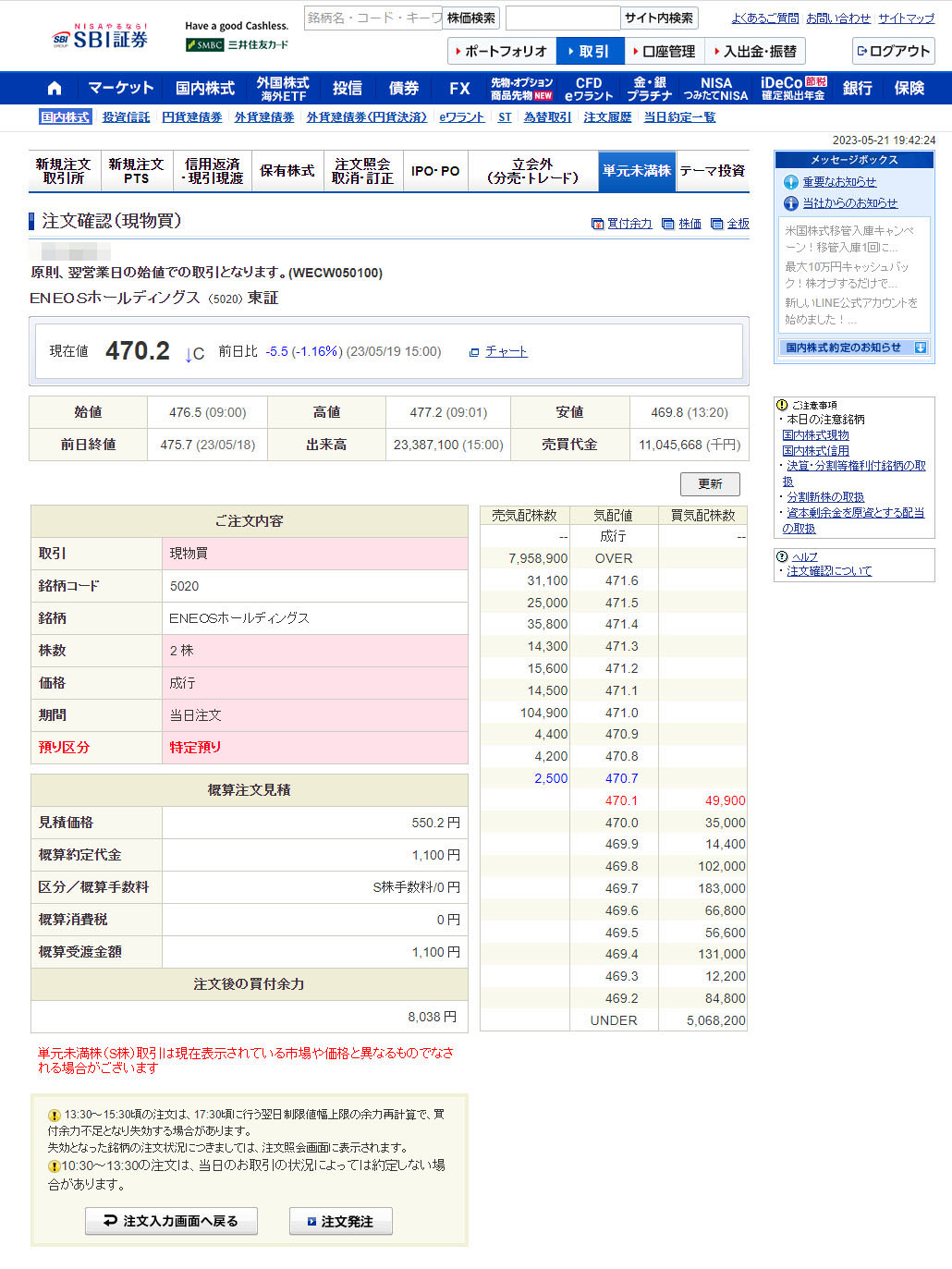Open the ポートフォリオ menu button

click(x=502, y=52)
